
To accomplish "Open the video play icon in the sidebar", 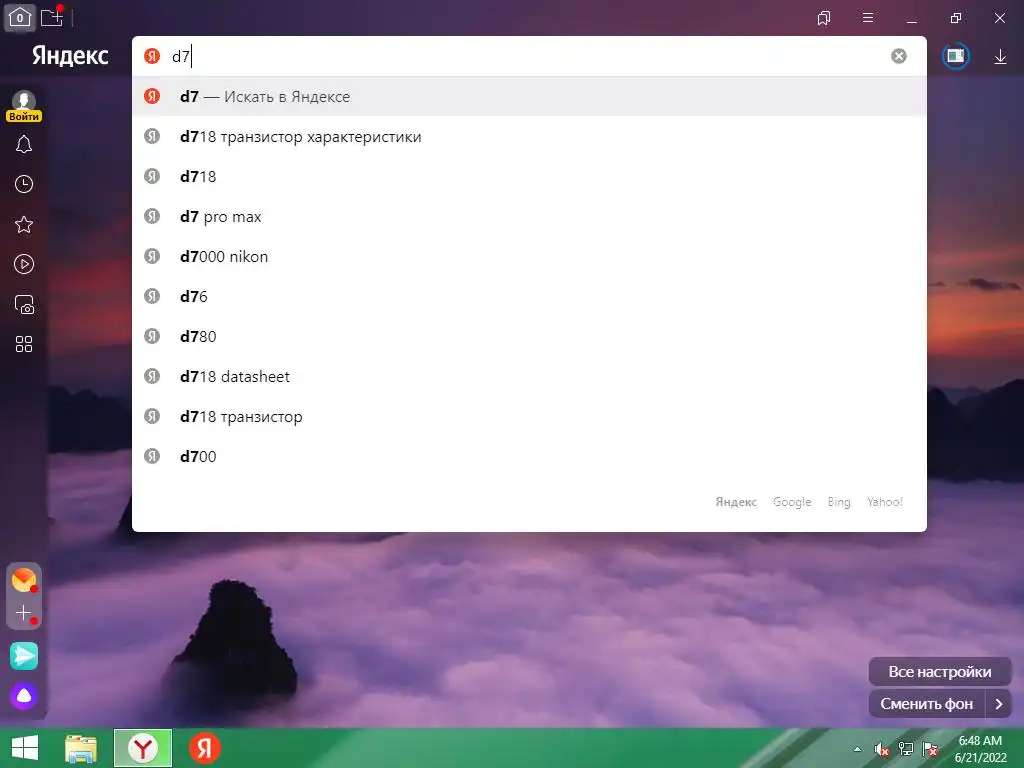I will coord(24,264).
